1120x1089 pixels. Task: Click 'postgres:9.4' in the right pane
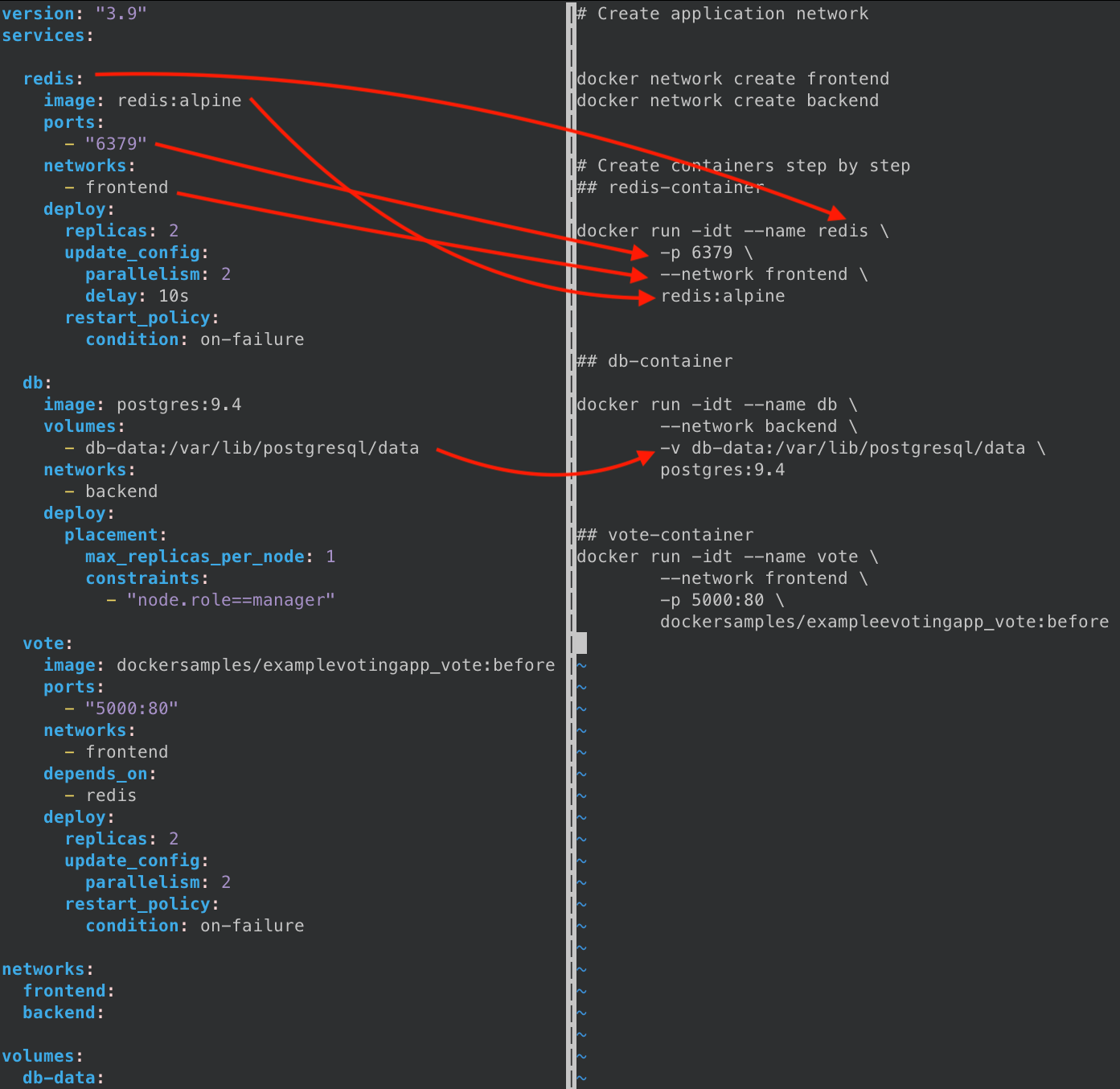coord(723,470)
